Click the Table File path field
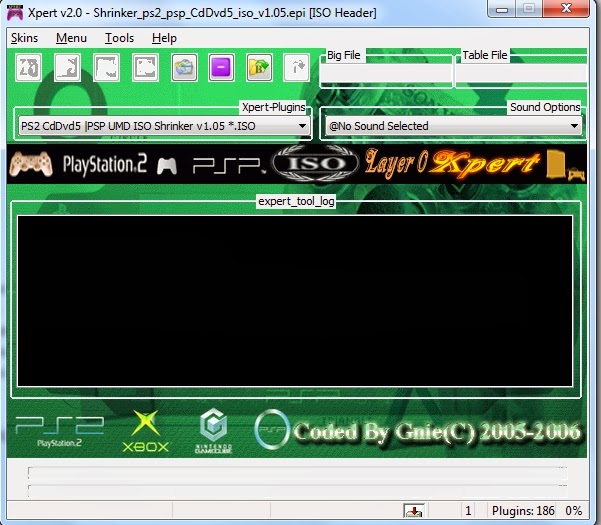The height and width of the screenshot is (525, 601). 521,73
